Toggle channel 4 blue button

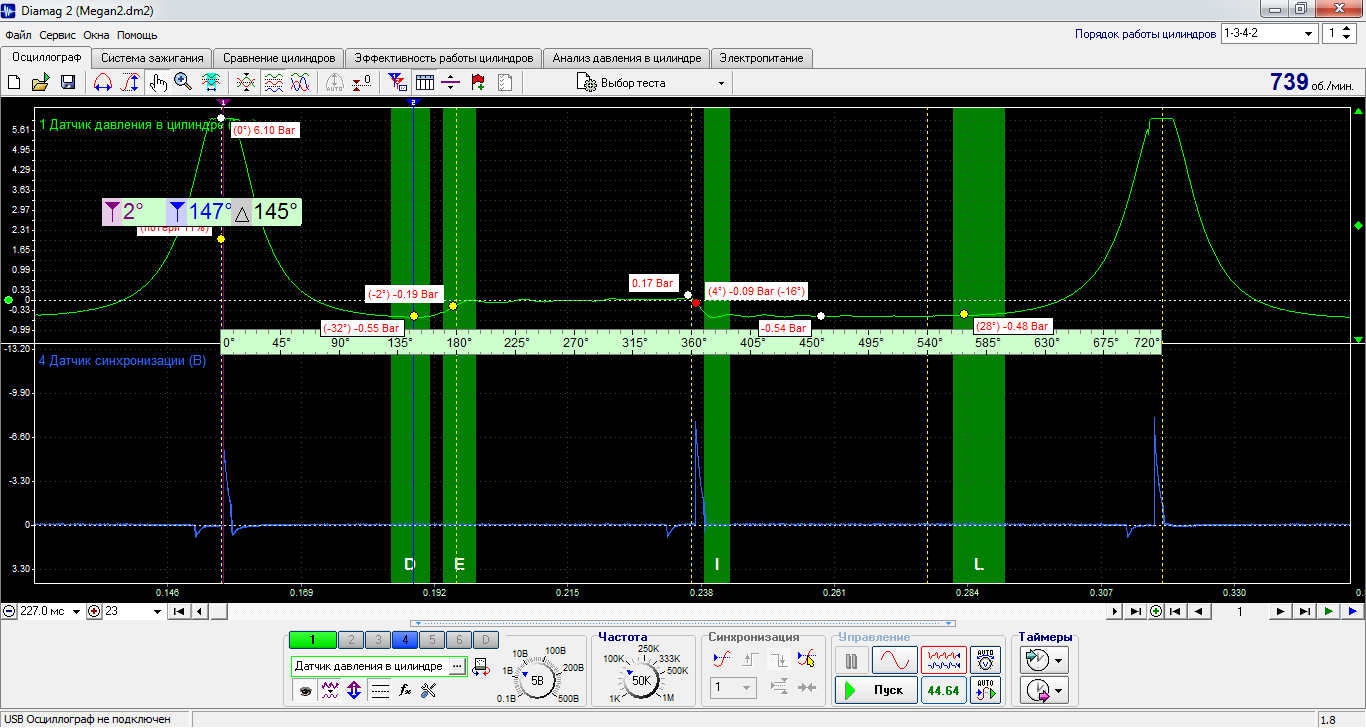point(404,640)
